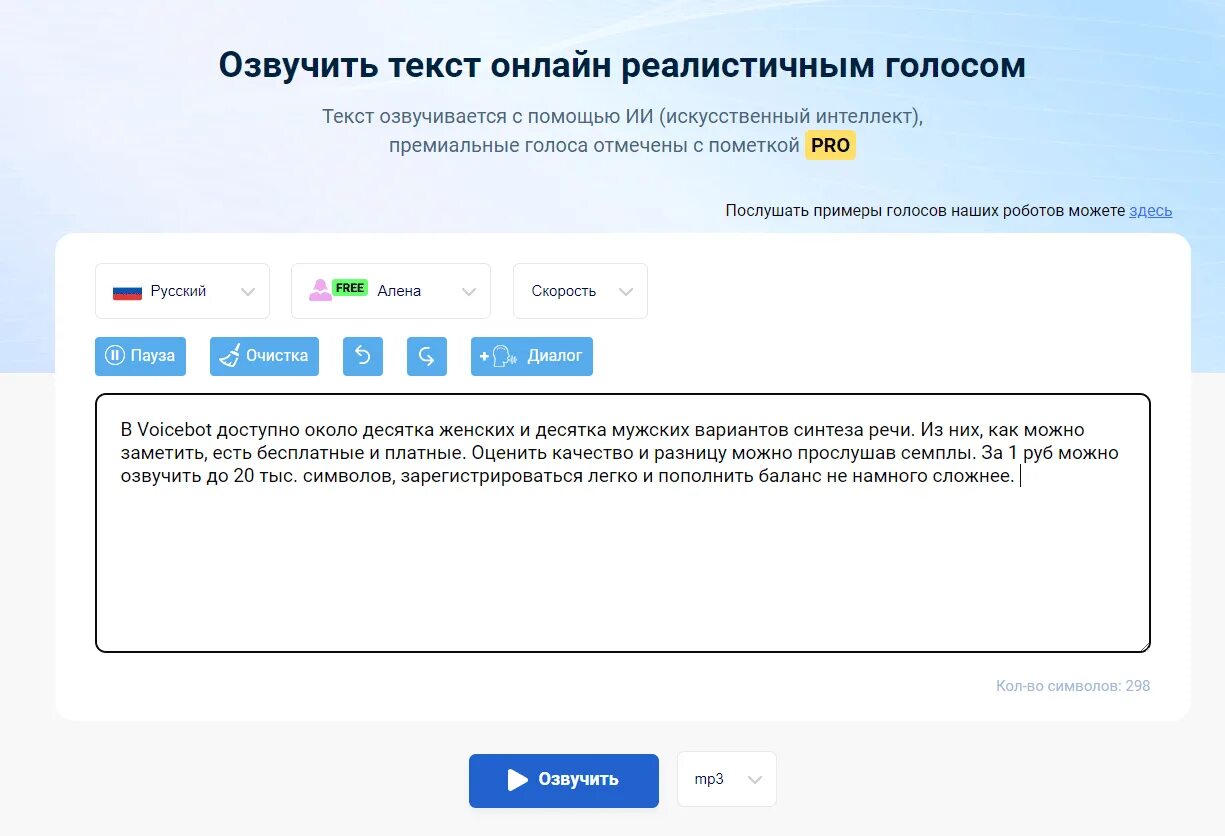
Task: Clear text with the Очистка button
Action: [x=264, y=356]
